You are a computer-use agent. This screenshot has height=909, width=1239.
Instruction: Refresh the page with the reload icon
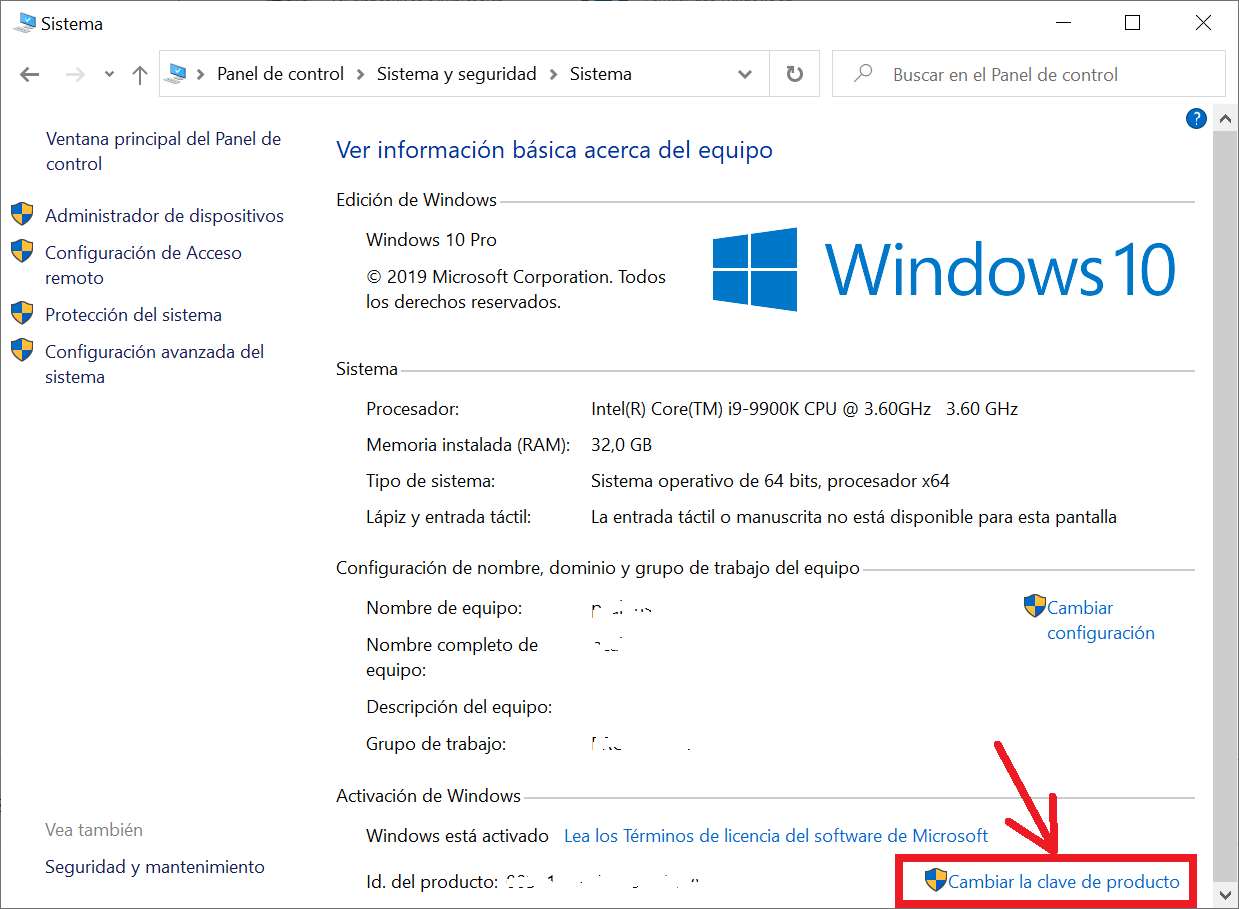(794, 73)
